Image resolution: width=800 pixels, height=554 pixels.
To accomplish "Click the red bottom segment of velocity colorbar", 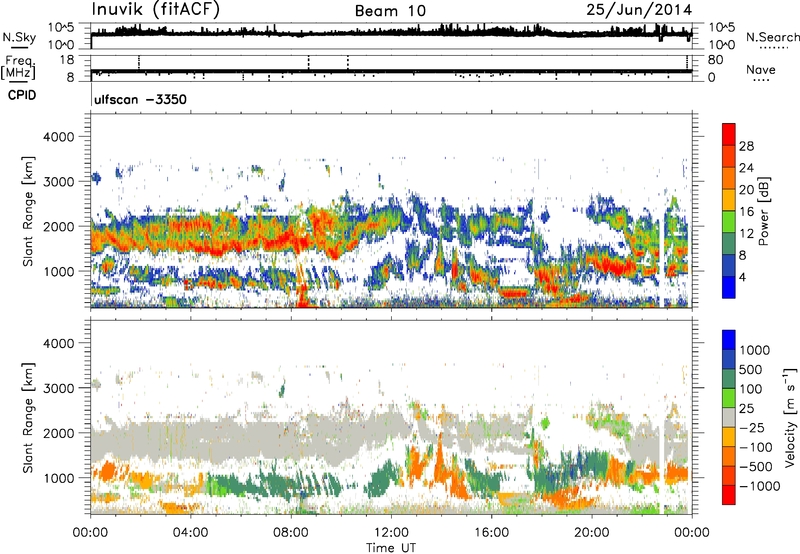I will coord(729,495).
